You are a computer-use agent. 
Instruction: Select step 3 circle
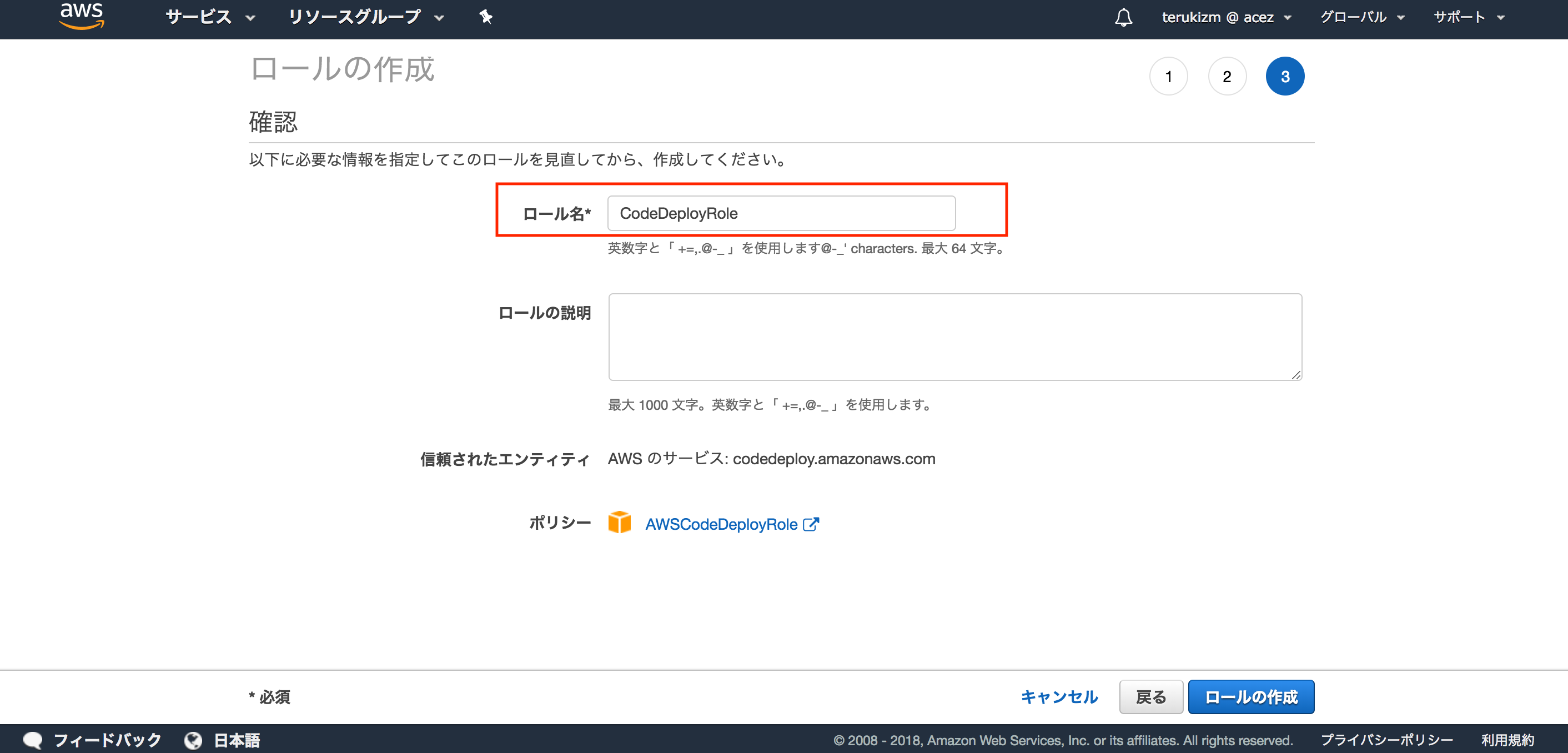pyautogui.click(x=1285, y=76)
